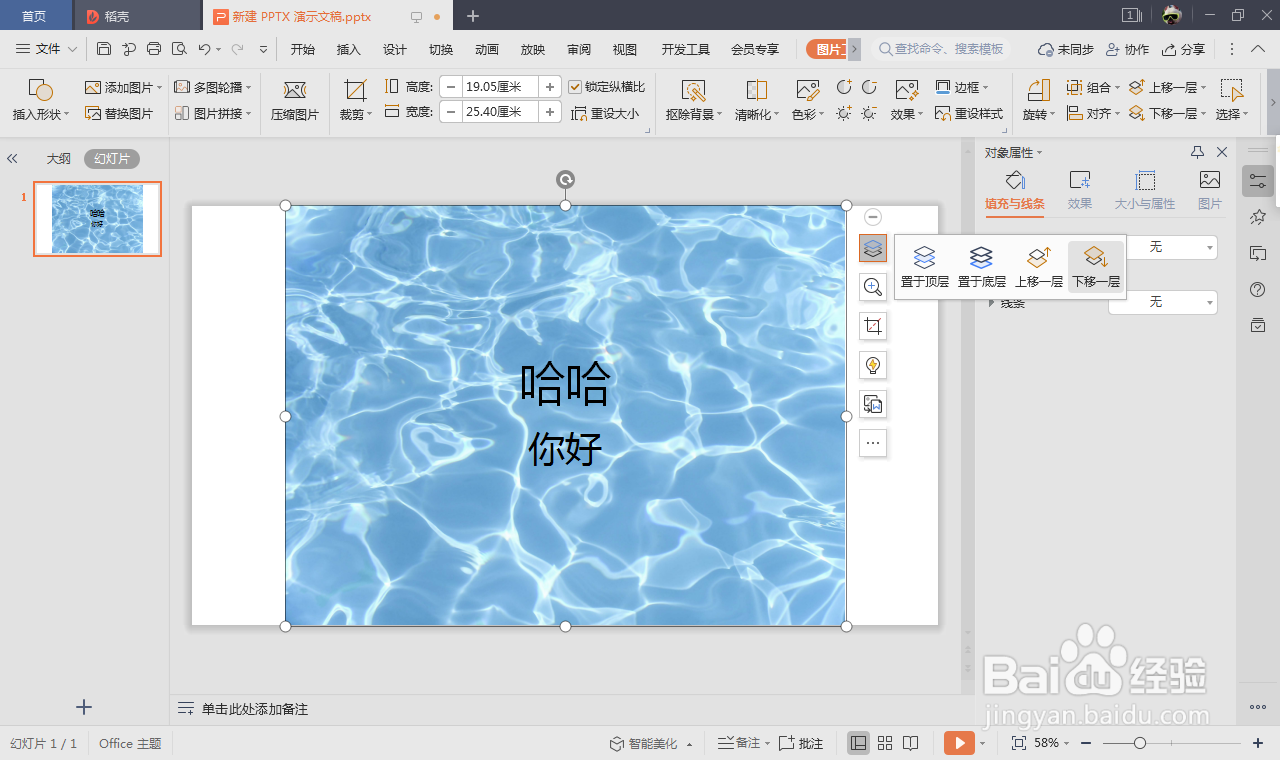Image resolution: width=1280 pixels, height=760 pixels.
Task: Open the 开始 ribbon tab
Action: click(303, 49)
